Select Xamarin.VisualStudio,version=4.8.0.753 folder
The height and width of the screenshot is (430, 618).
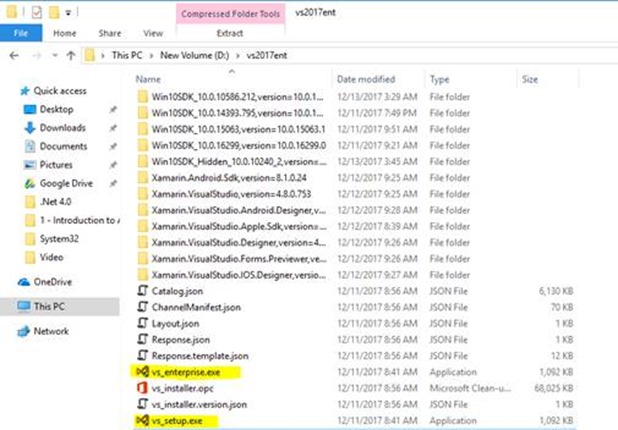pos(231,194)
